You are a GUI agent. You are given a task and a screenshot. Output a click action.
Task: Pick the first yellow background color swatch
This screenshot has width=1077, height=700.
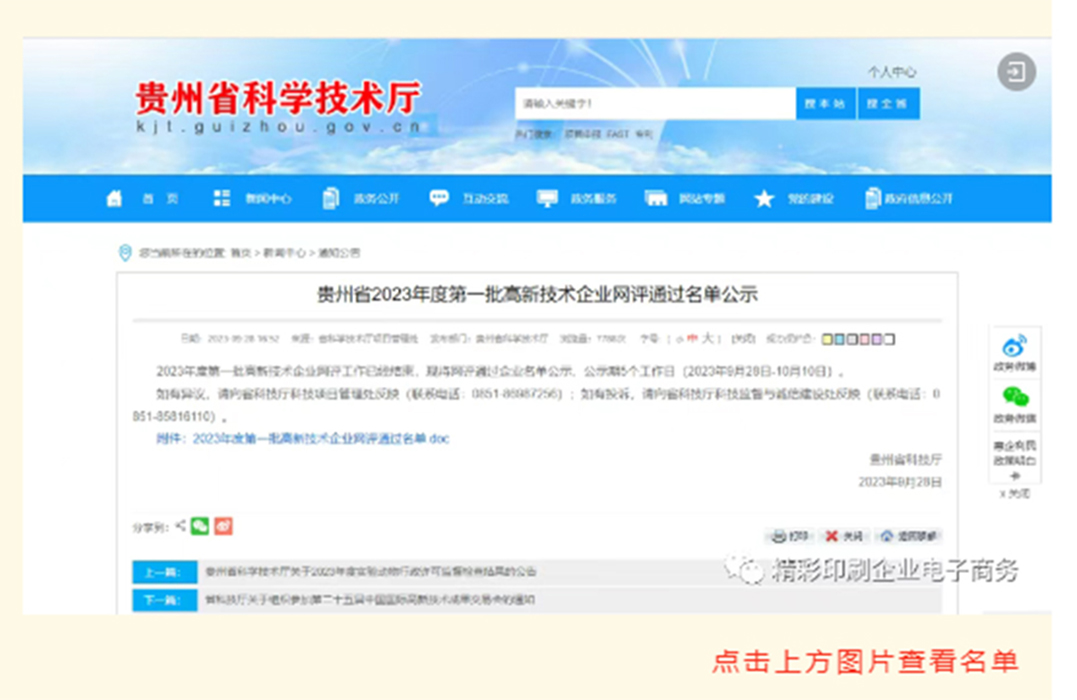coord(826,339)
